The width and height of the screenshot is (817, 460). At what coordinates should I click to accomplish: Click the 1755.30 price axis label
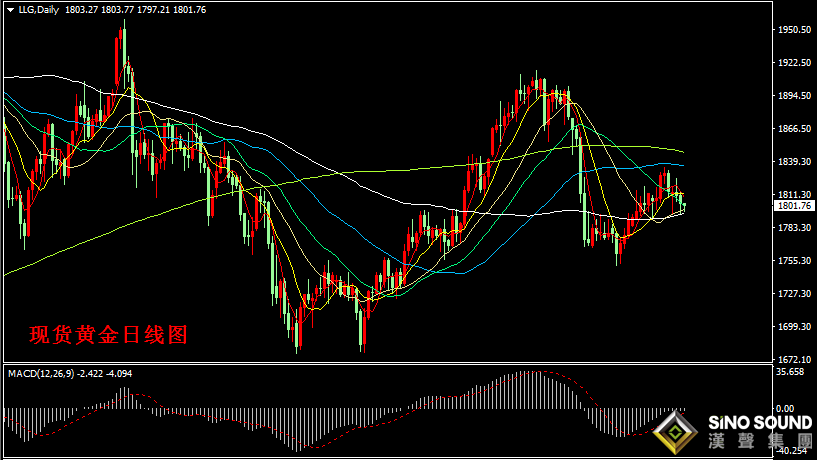[795, 260]
